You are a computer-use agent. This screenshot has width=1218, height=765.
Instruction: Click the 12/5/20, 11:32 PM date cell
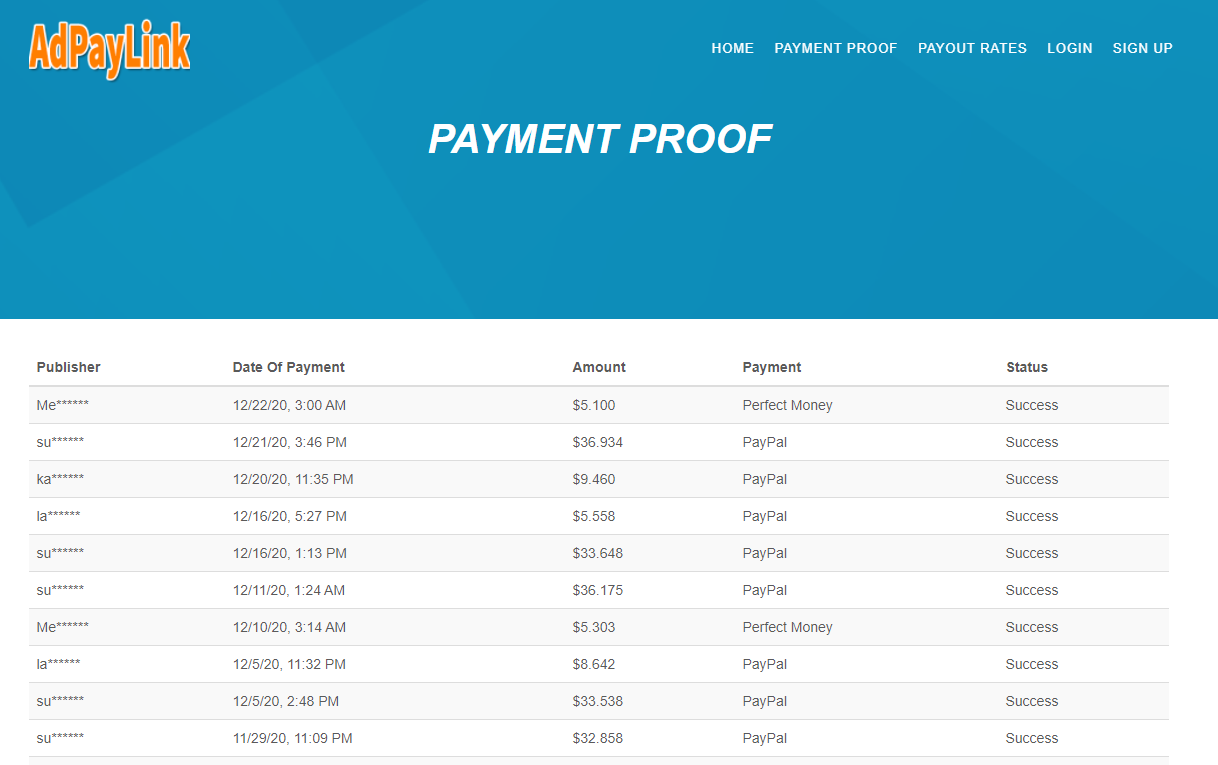tap(289, 664)
